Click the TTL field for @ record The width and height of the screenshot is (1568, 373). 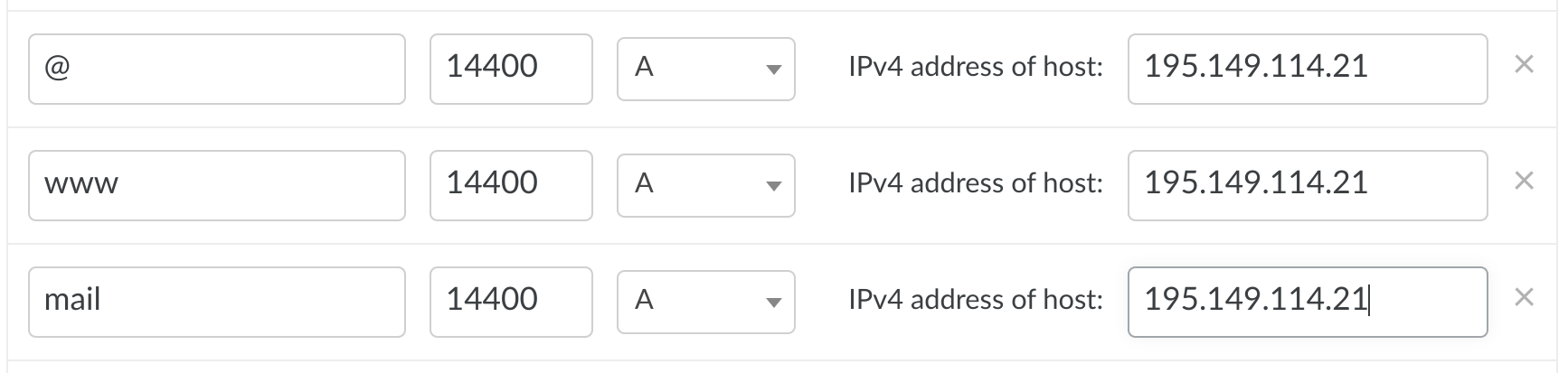click(x=510, y=69)
